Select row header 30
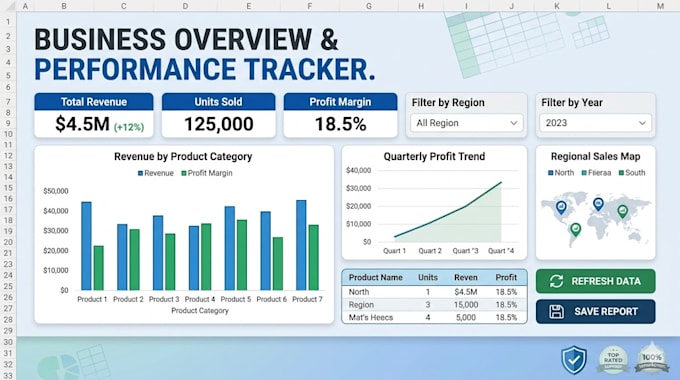Image resolution: width=680 pixels, height=380 pixels. pos(8,342)
